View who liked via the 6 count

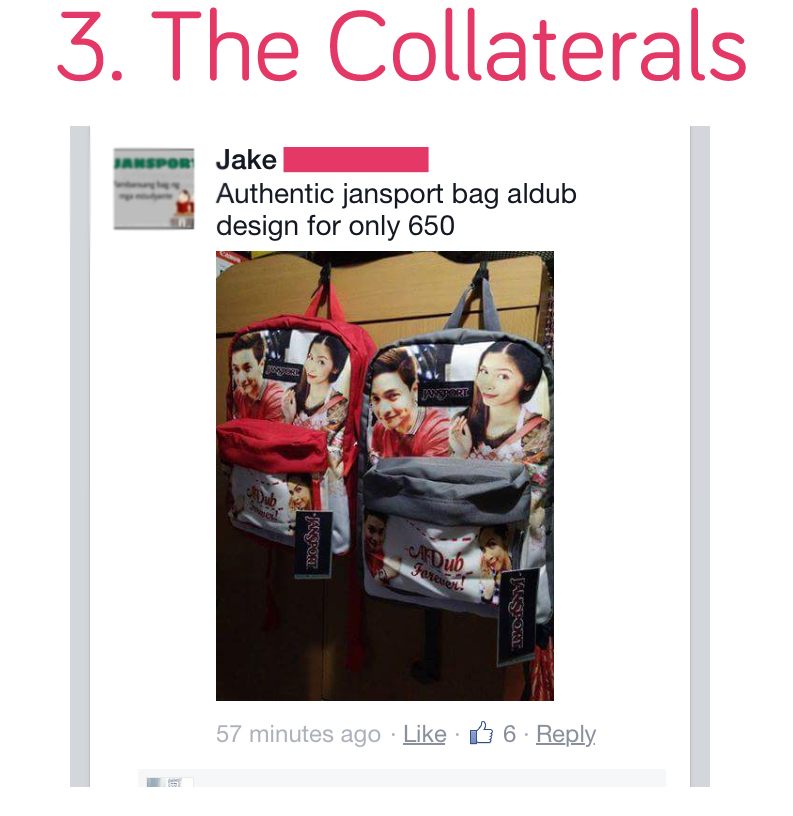pos(509,734)
